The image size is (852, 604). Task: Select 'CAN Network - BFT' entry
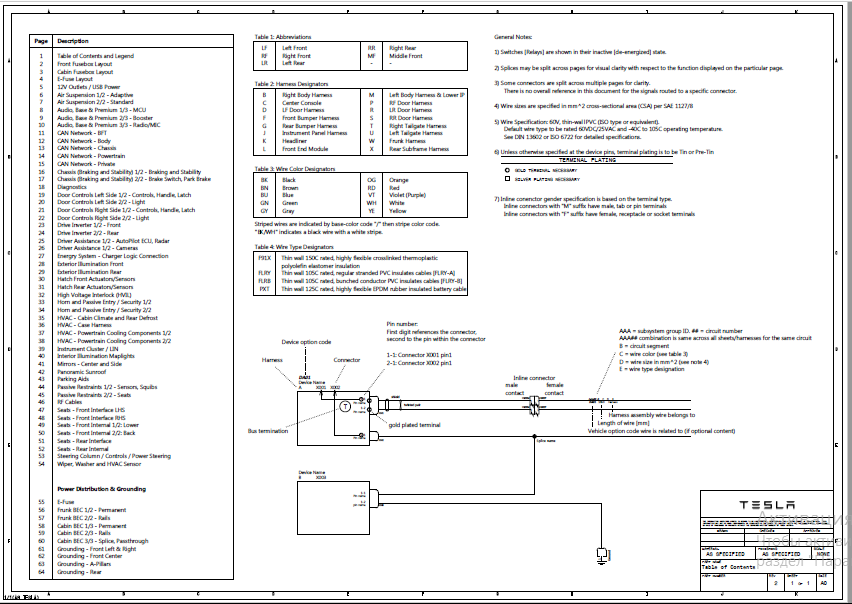pyautogui.click(x=82, y=133)
